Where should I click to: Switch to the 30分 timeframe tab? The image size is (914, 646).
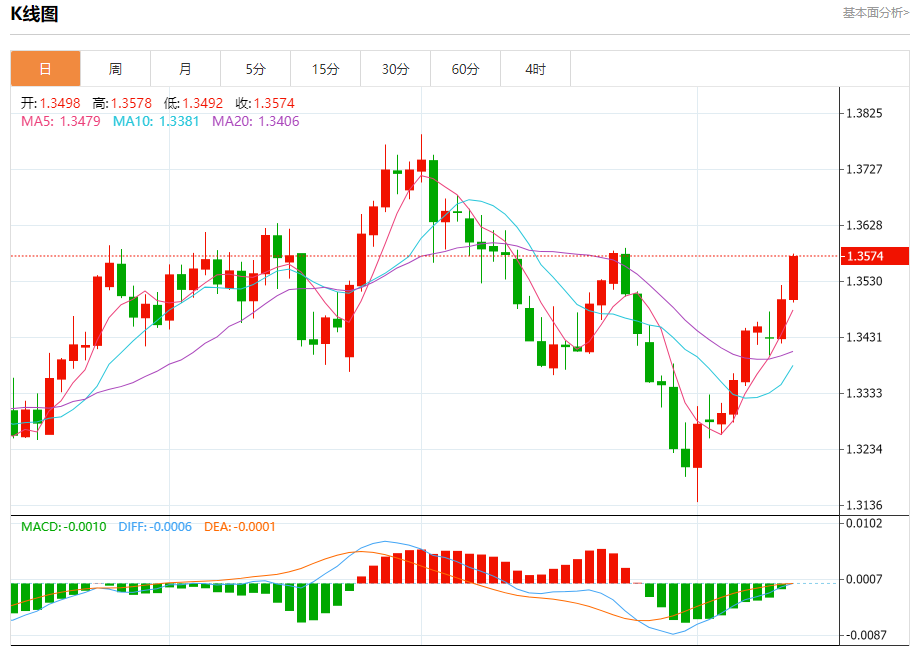click(x=395, y=69)
